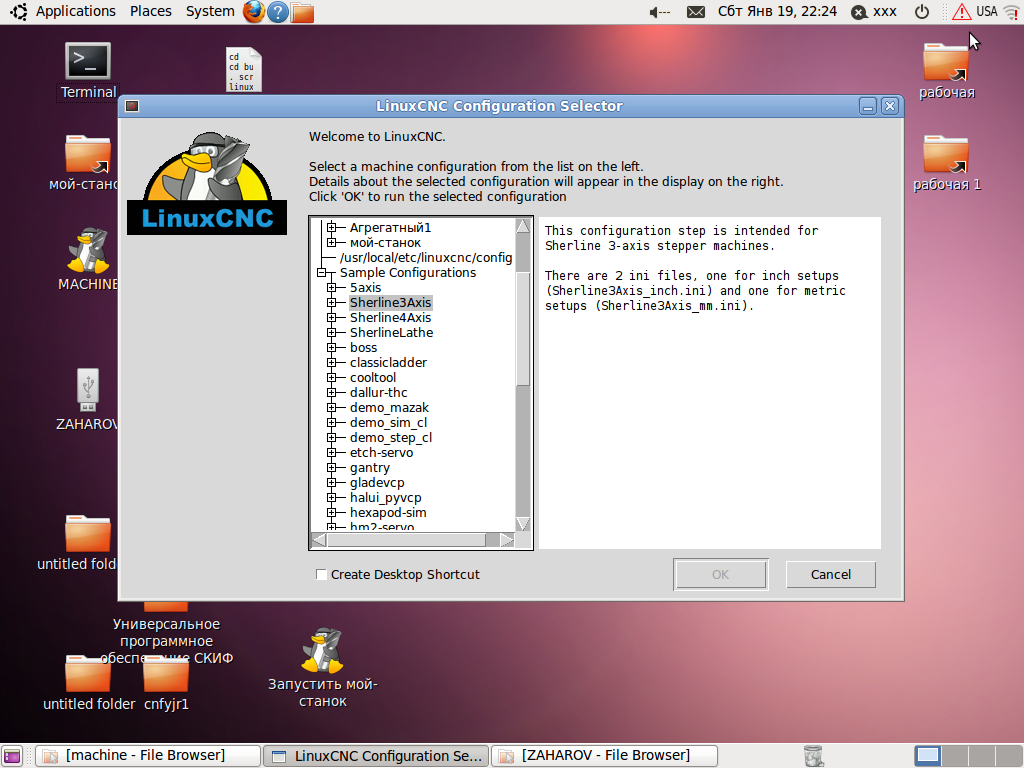Switch to ZAHAROV - File Browser window
This screenshot has height=768, width=1024.
(604, 756)
